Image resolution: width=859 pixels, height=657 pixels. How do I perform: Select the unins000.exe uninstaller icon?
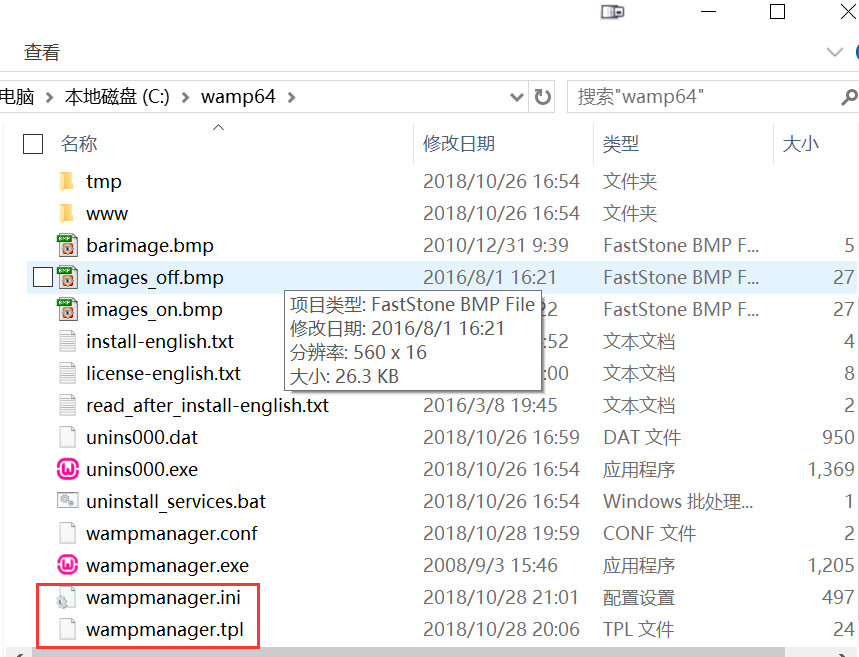(66, 469)
